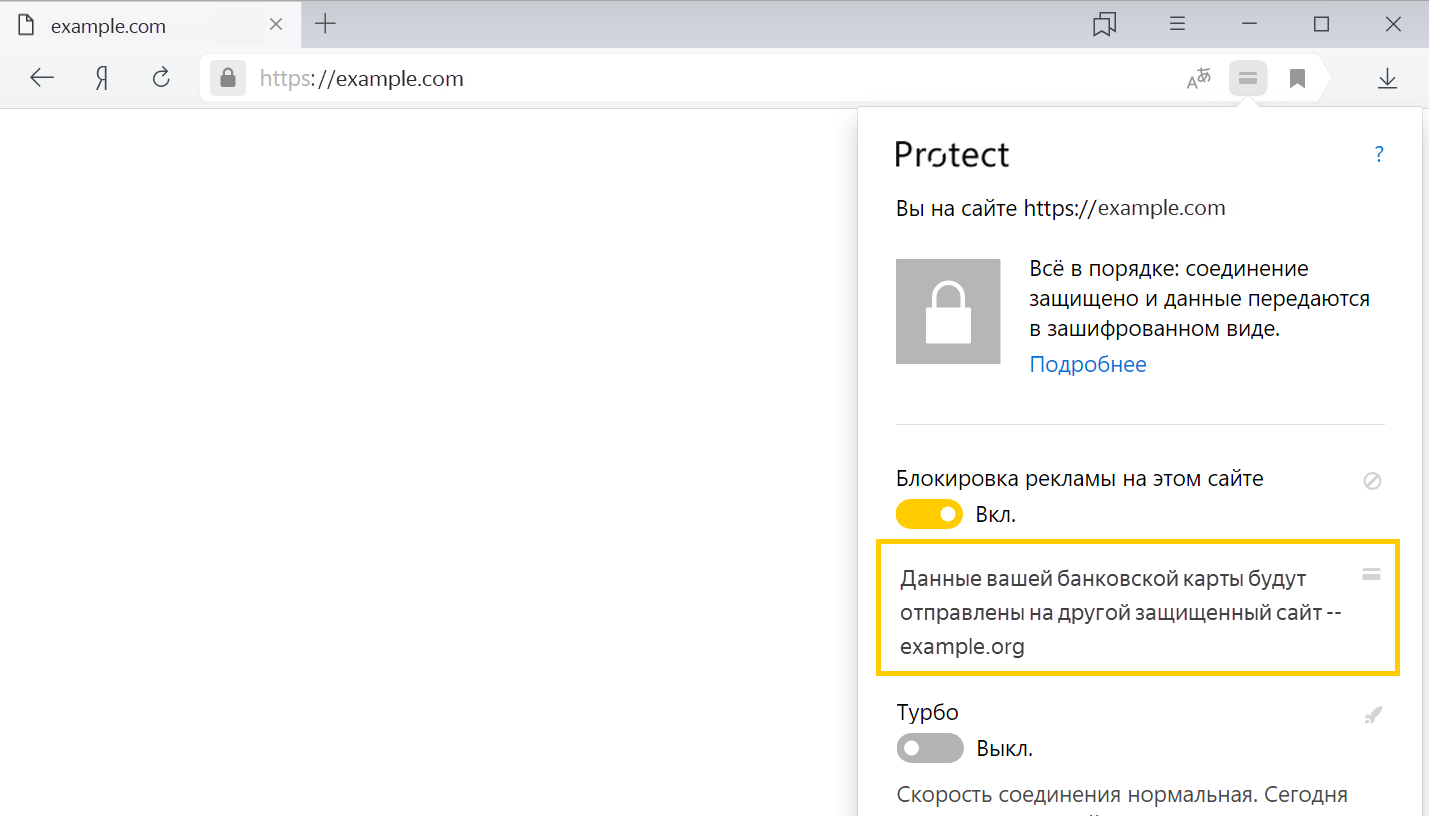Viewport: 1429px width, 816px height.
Task: Click the Protect help question mark
Action: pos(1379,154)
